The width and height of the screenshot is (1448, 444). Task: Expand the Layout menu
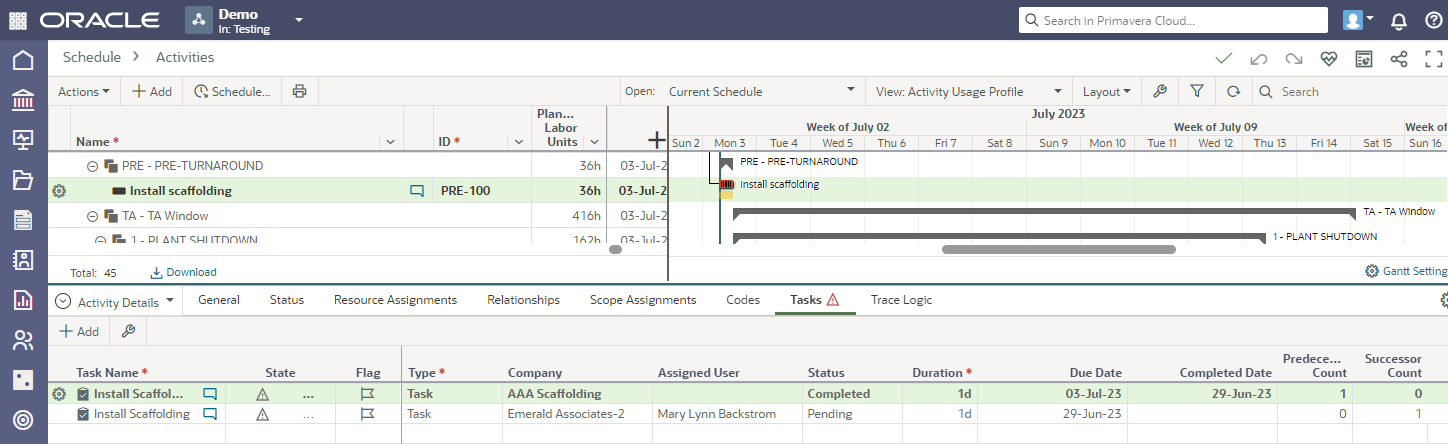point(1106,91)
